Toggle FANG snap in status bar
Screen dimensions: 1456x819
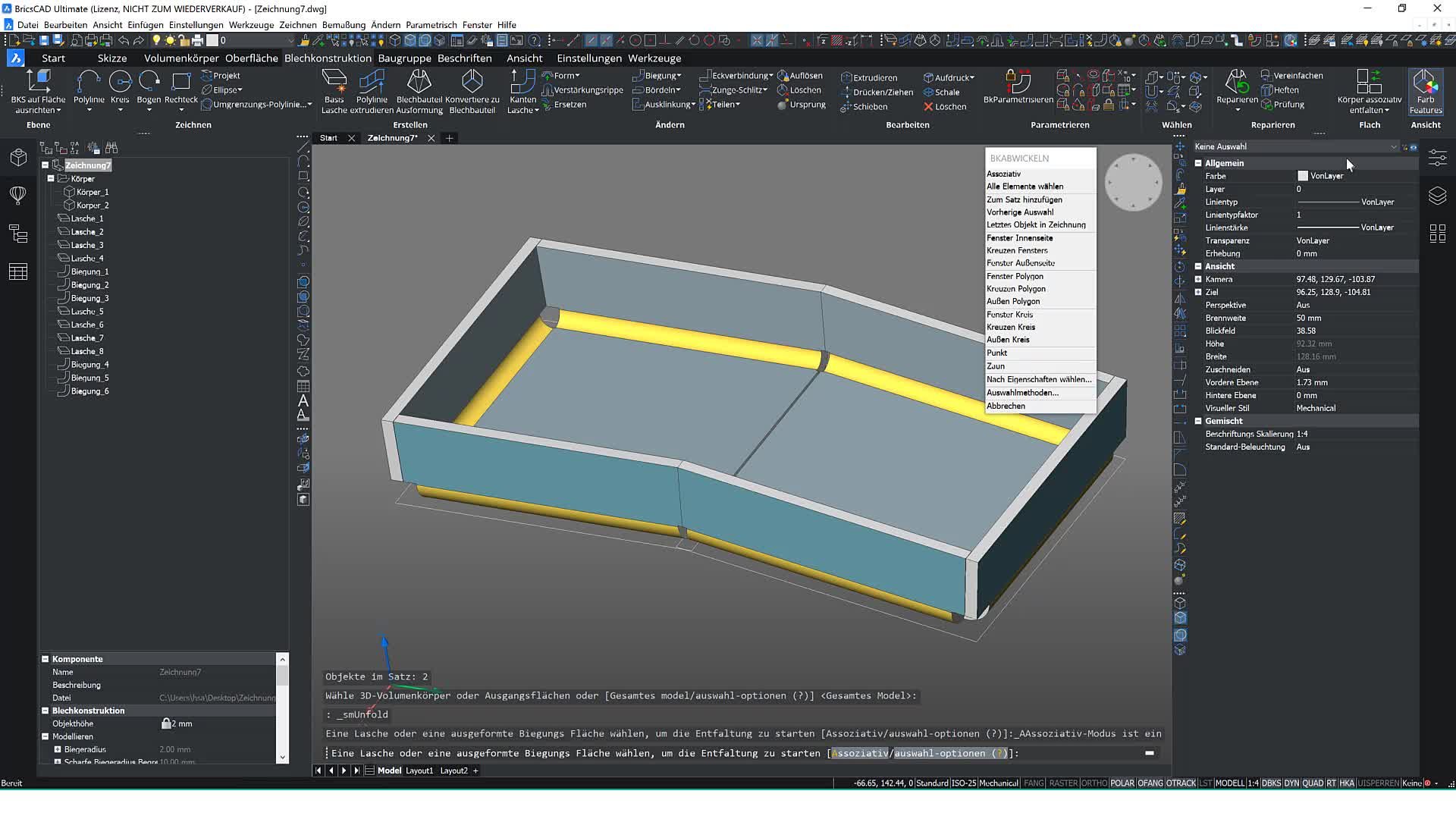pos(1034,783)
